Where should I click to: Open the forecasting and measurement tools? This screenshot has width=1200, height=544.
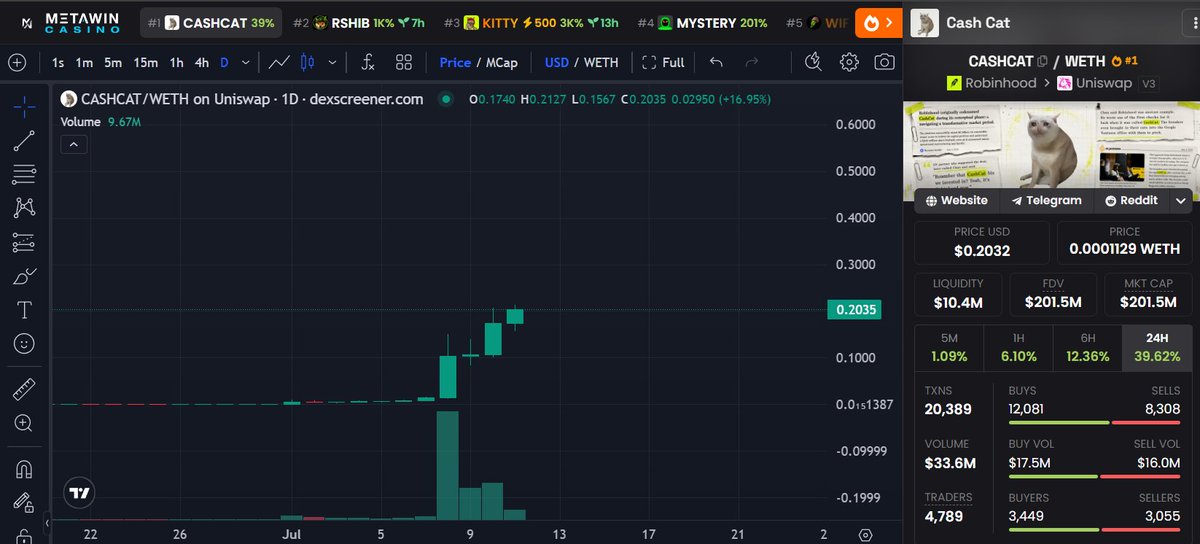[25, 242]
